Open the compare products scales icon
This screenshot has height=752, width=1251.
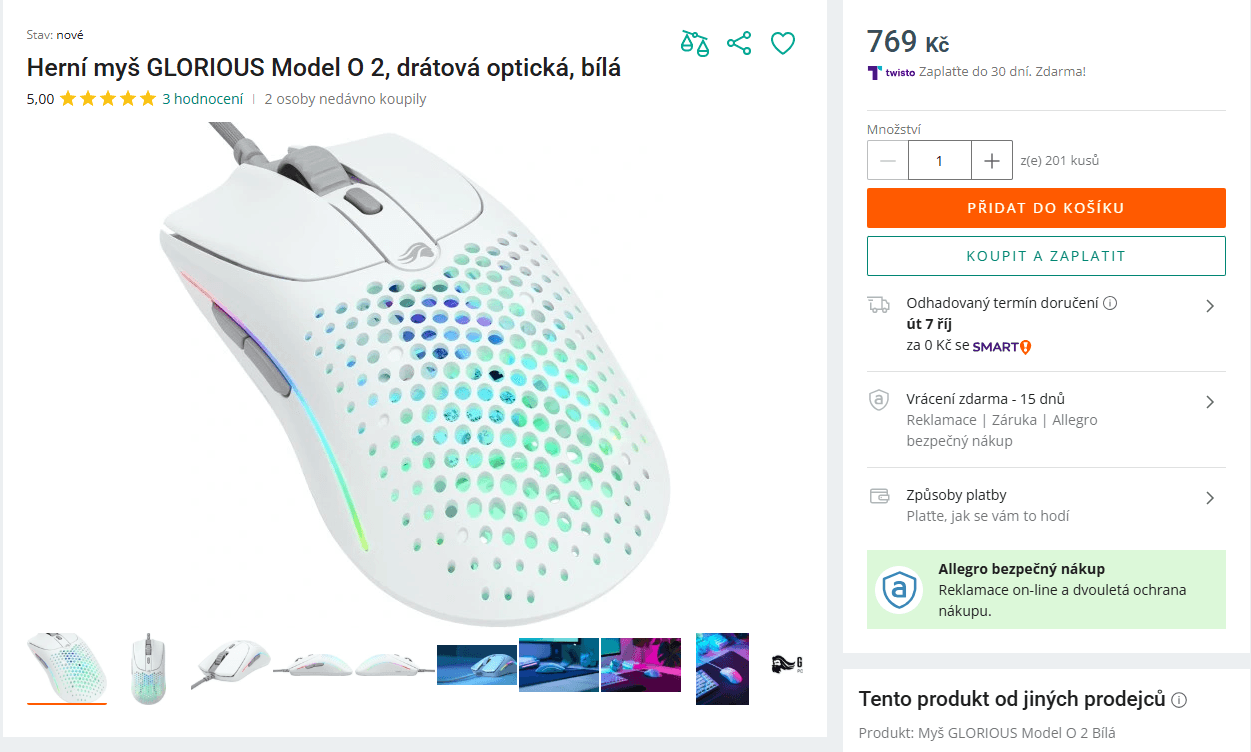695,43
